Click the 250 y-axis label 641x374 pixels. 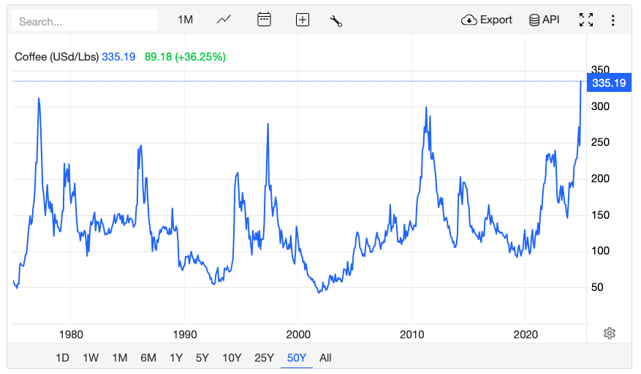pyautogui.click(x=600, y=143)
